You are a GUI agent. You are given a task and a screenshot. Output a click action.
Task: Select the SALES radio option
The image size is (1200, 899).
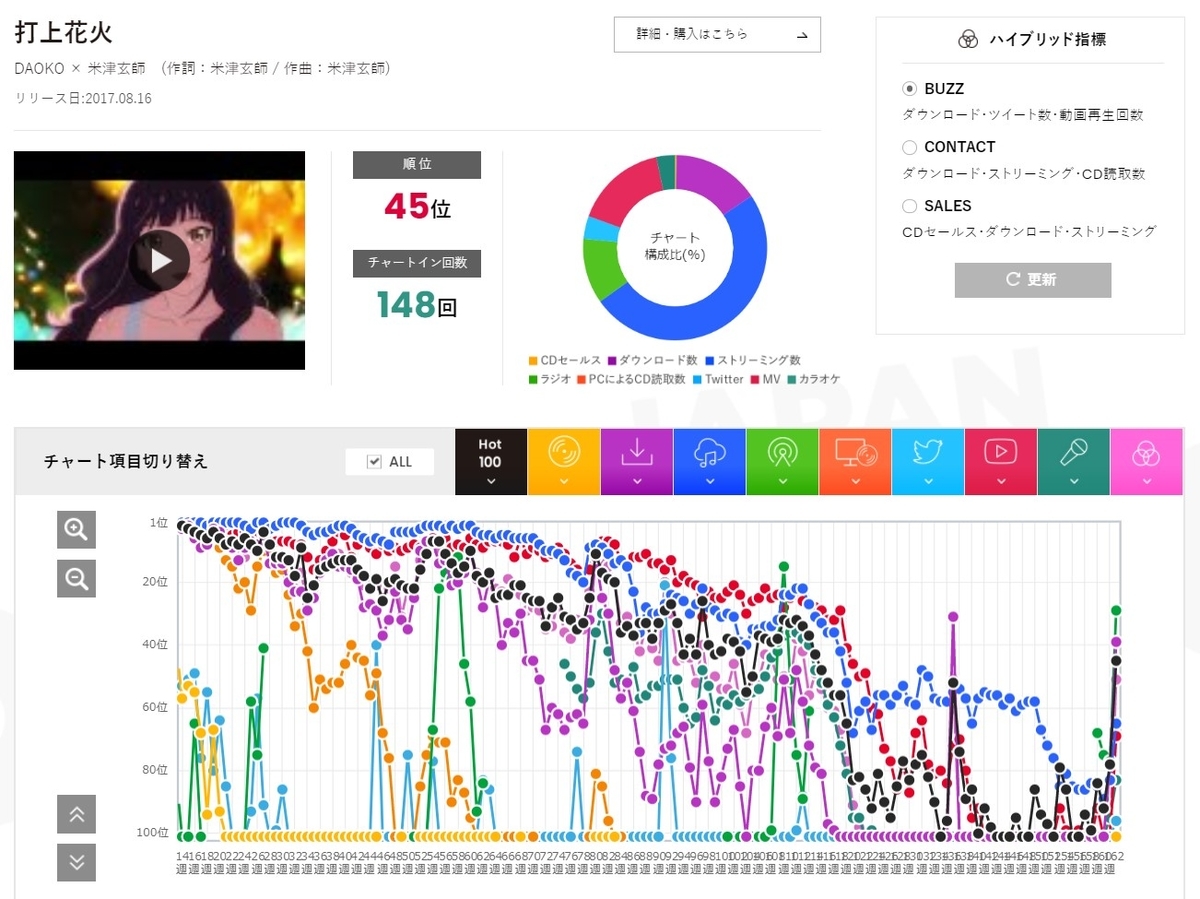click(x=909, y=206)
